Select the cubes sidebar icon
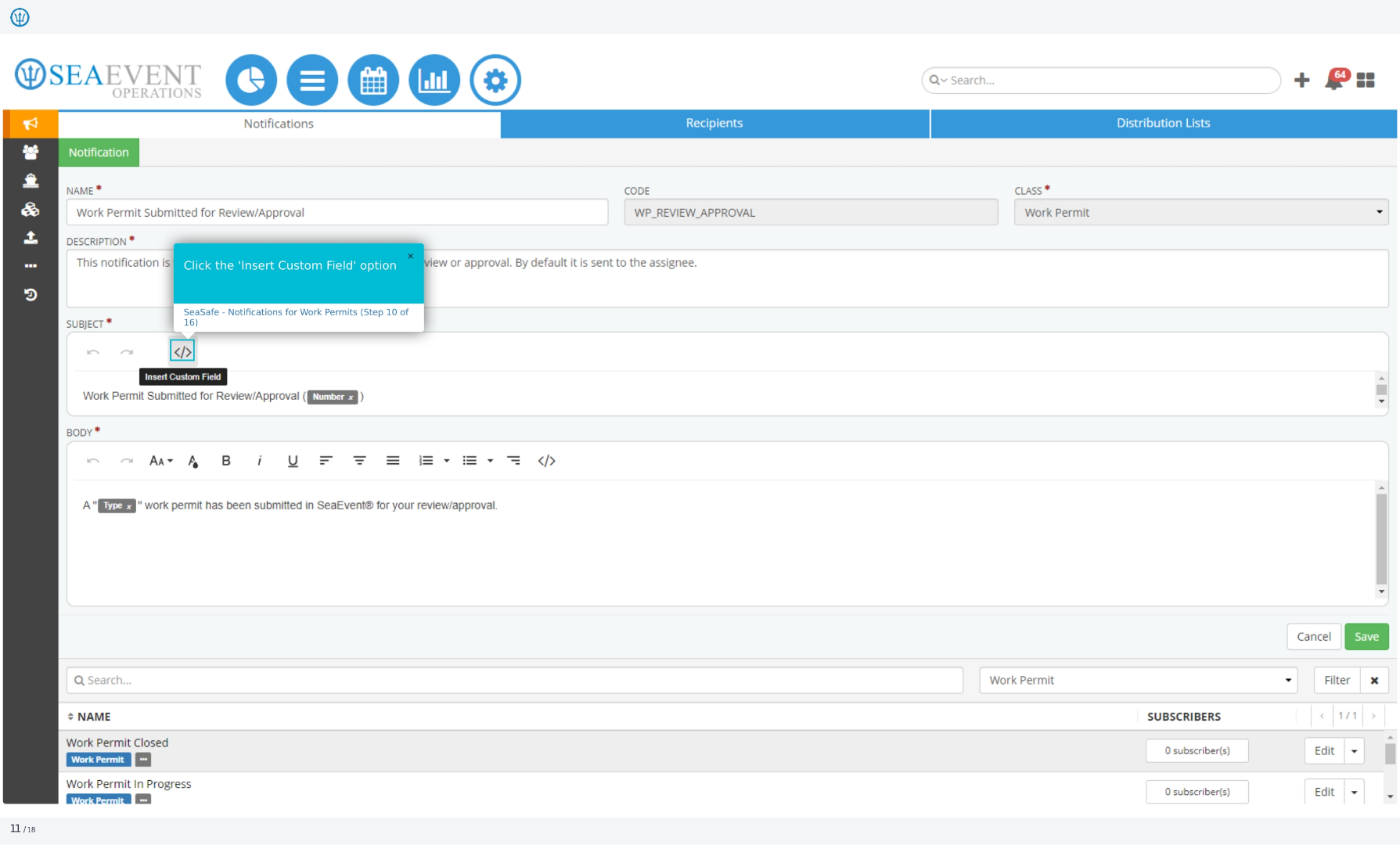This screenshot has width=1400, height=845. coord(31,209)
